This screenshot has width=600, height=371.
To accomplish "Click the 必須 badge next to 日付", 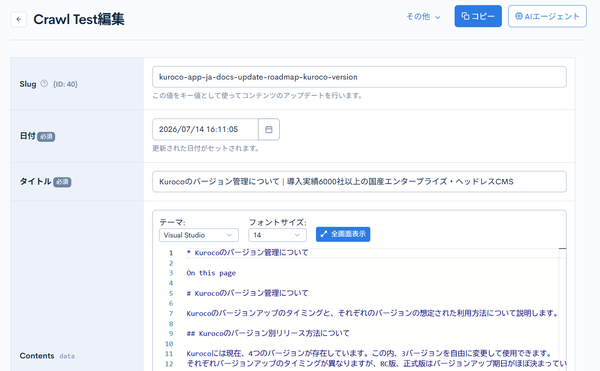I will (46, 137).
